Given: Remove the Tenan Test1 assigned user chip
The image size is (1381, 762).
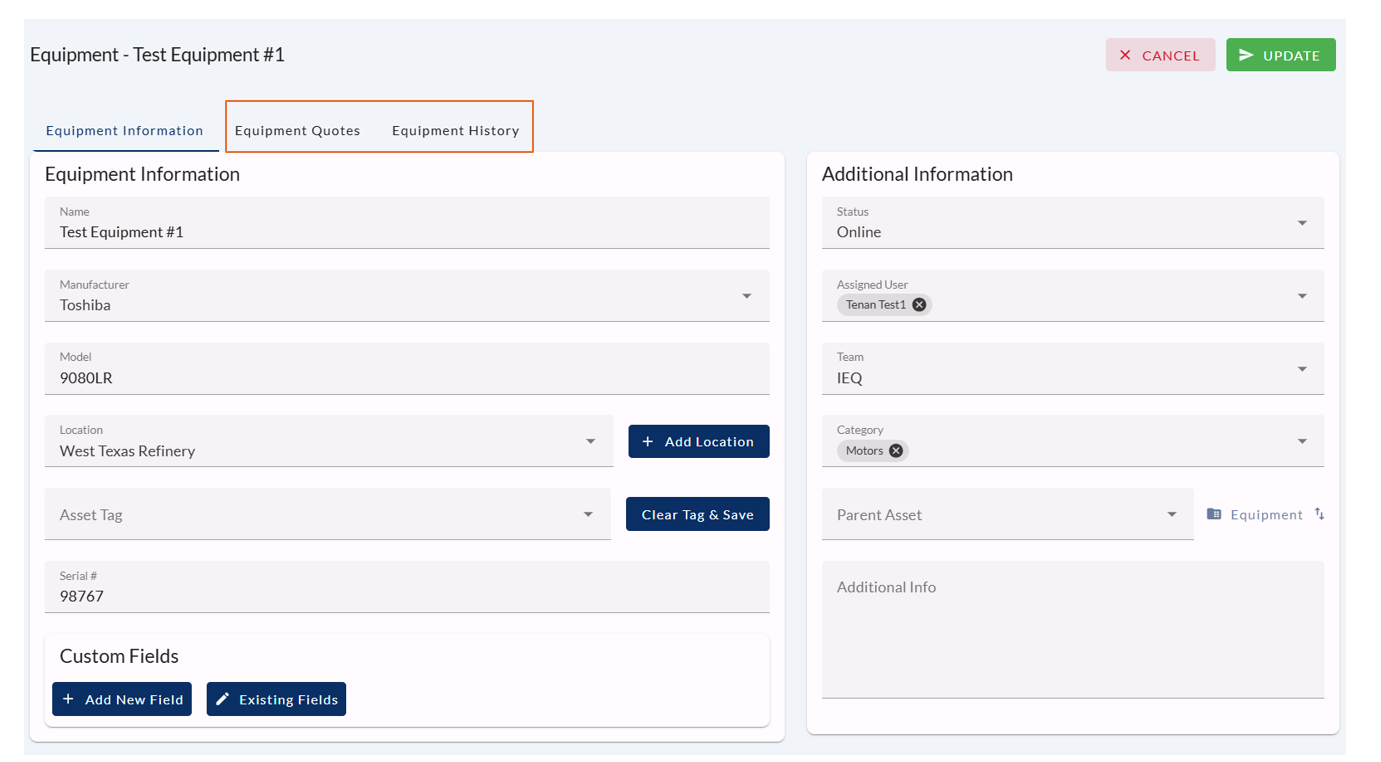Looking at the screenshot, I should (919, 305).
